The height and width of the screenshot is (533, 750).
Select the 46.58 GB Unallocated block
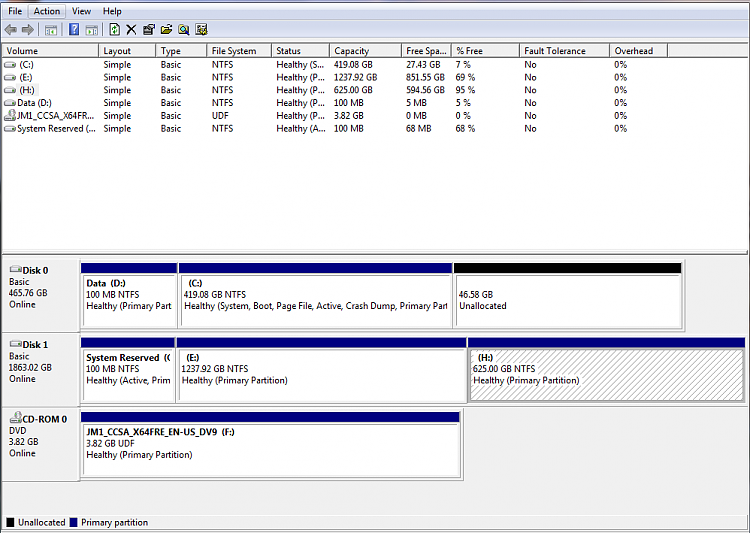[568, 295]
